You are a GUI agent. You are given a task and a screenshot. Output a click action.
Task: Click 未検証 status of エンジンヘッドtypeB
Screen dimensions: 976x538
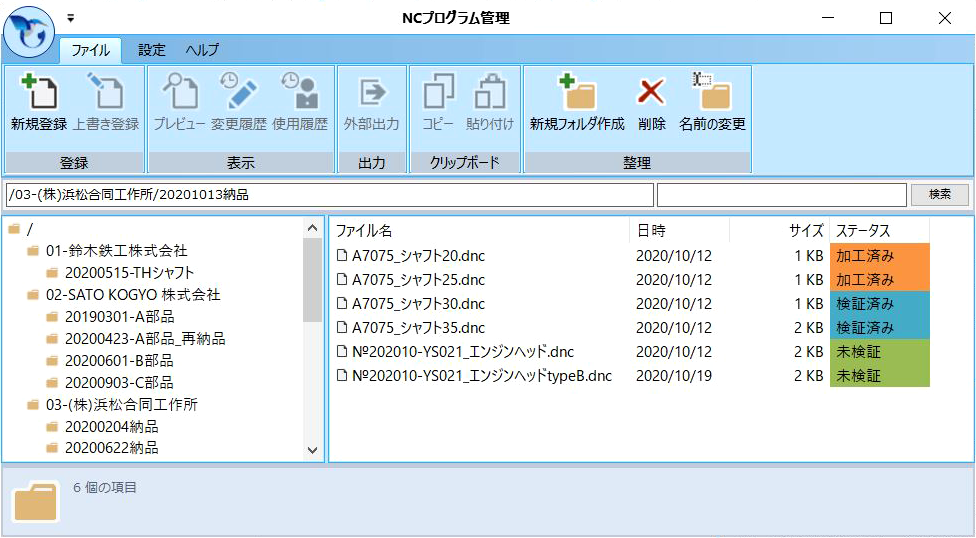[x=880, y=375]
